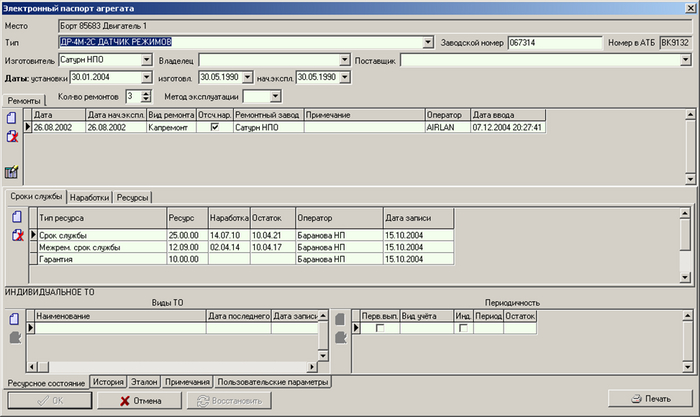The image size is (700, 417).
Task: Select Ресурсное состояние bottom tab
Action: (46, 383)
